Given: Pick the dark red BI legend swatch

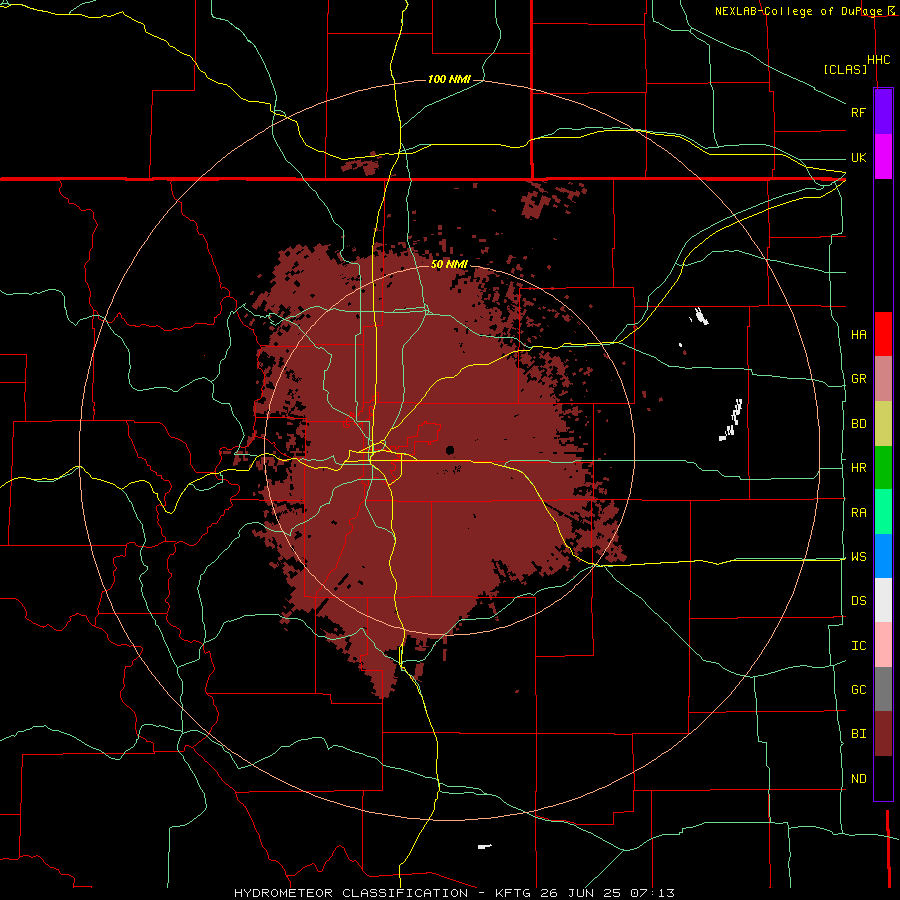Looking at the screenshot, I should [883, 734].
